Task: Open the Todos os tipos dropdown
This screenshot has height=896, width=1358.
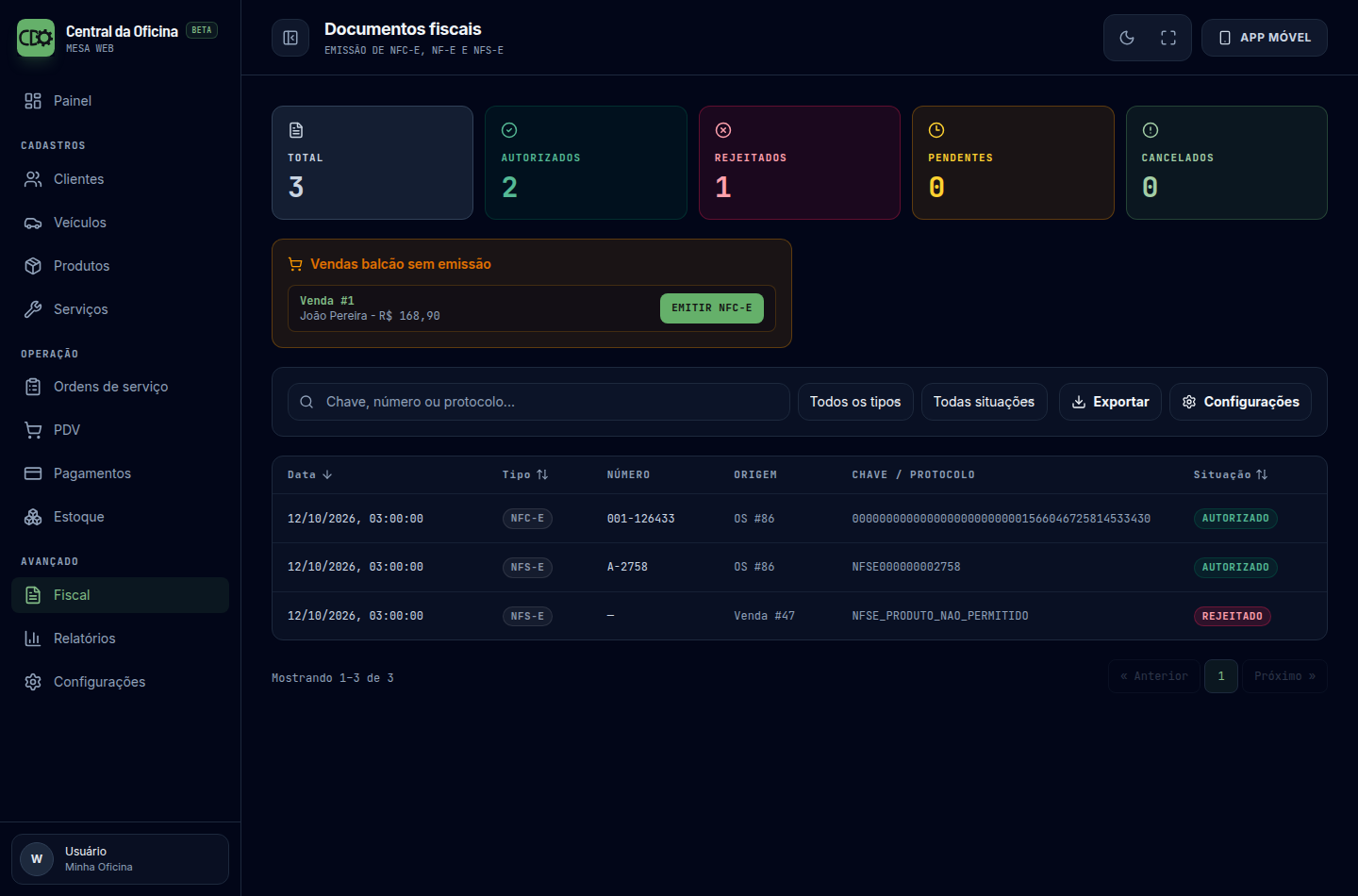Action: (855, 402)
